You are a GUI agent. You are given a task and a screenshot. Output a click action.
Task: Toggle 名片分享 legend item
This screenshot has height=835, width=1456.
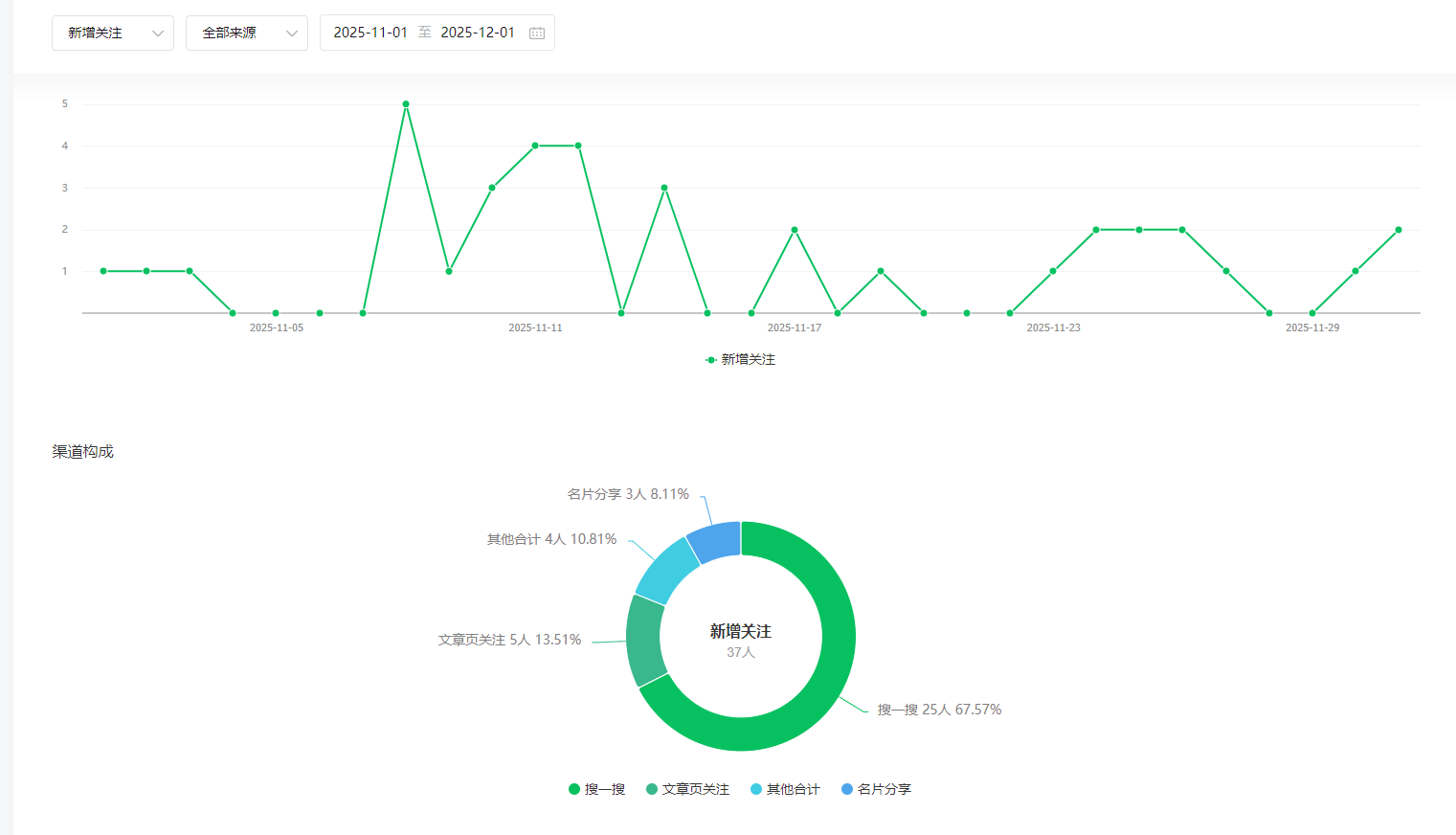876,789
